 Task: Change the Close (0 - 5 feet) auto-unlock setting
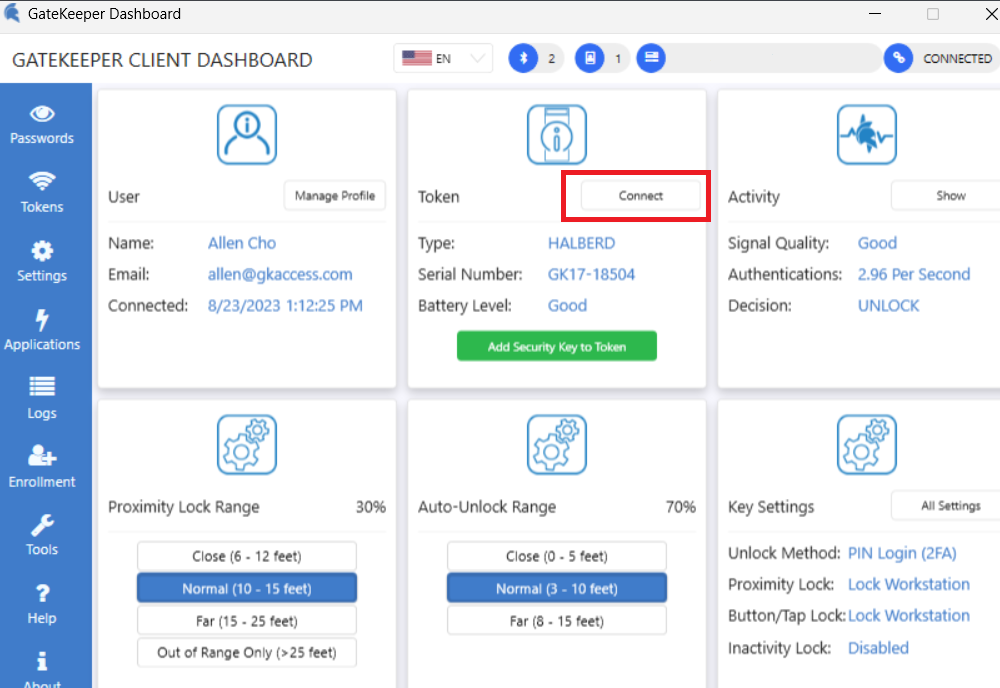click(556, 555)
